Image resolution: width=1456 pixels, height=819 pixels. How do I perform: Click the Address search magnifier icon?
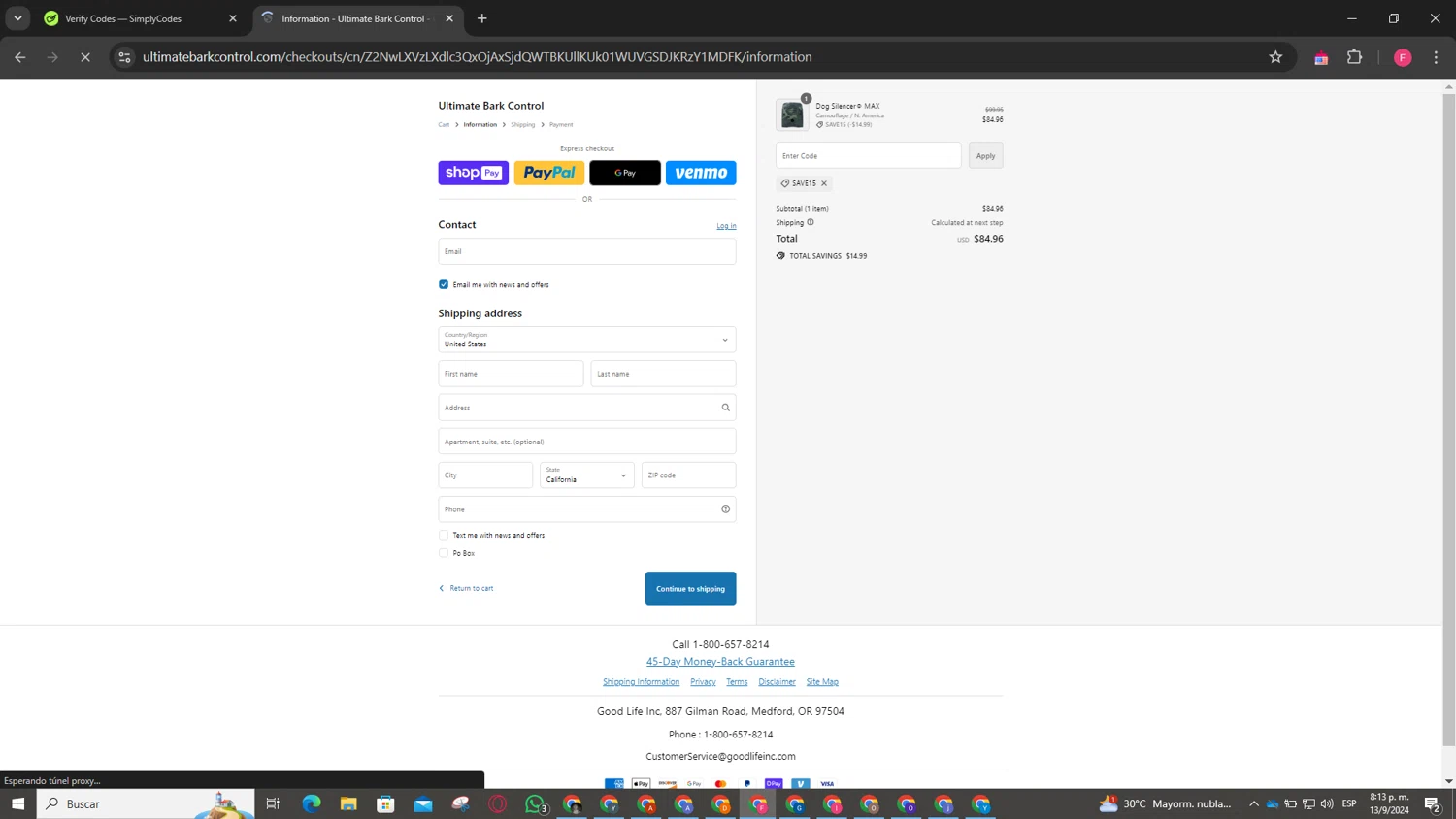tap(725, 408)
